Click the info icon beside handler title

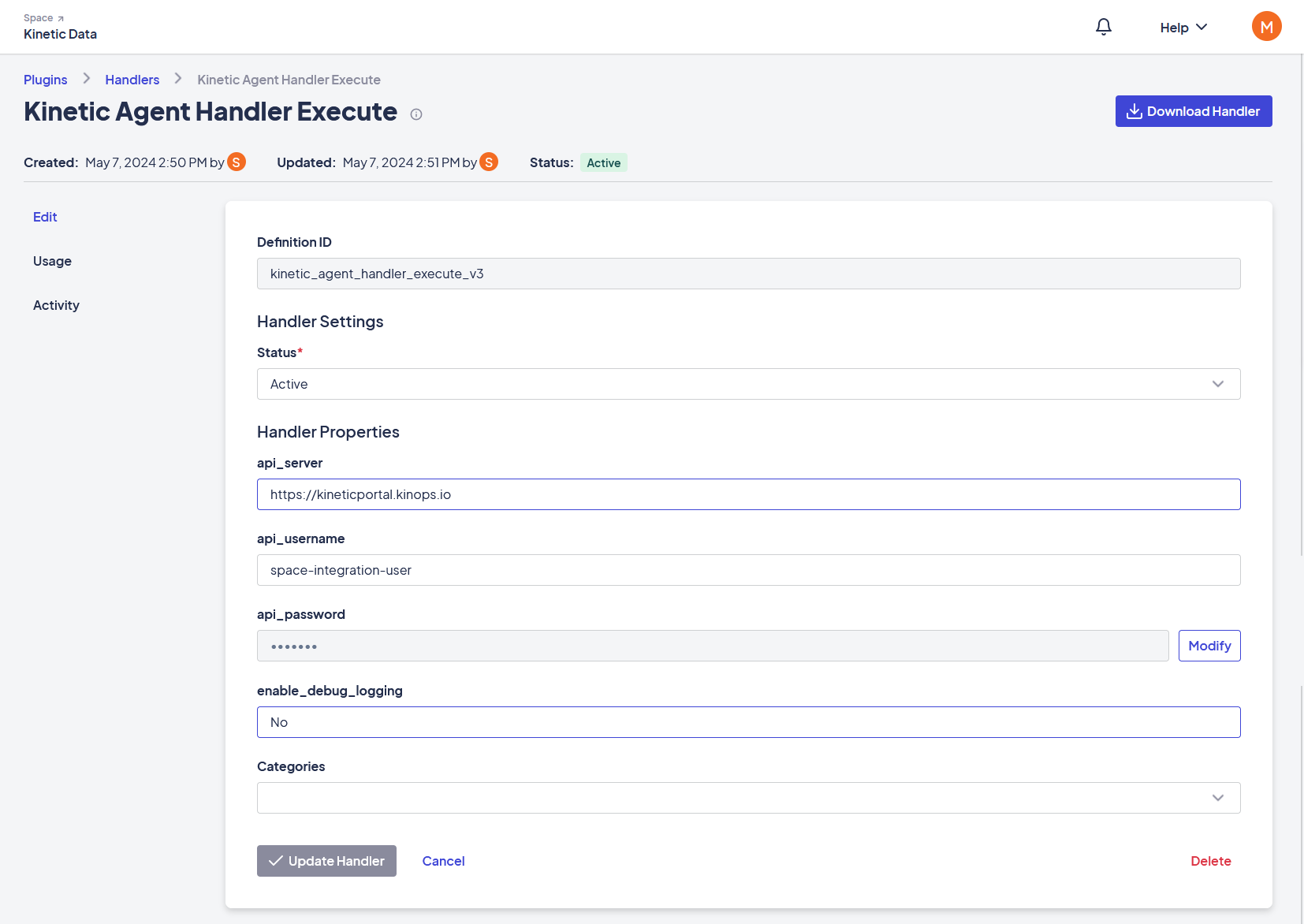[x=416, y=114]
